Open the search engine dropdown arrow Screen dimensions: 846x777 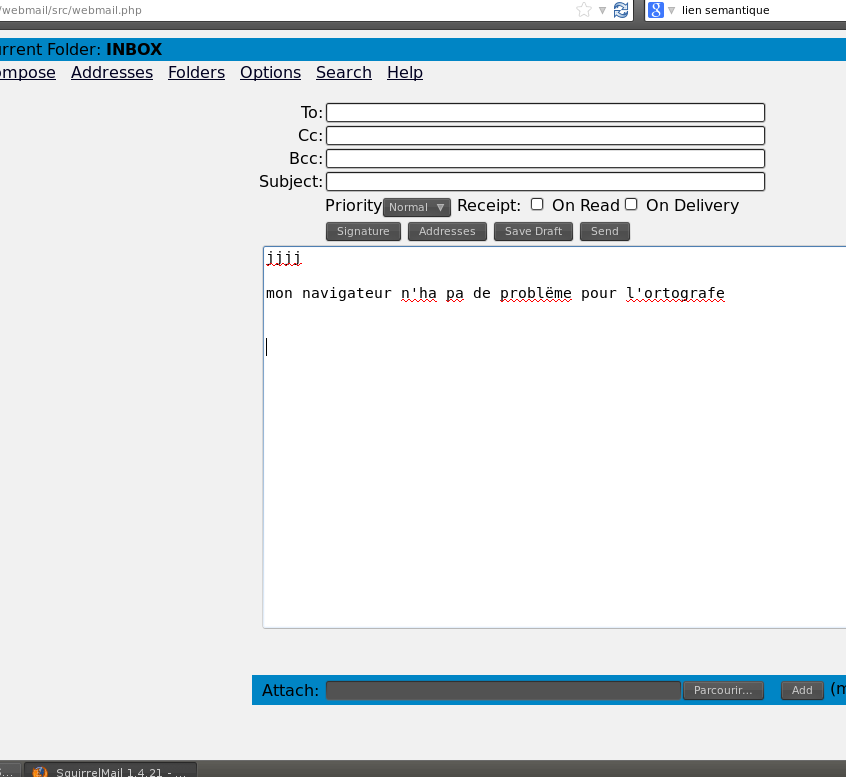tap(671, 10)
